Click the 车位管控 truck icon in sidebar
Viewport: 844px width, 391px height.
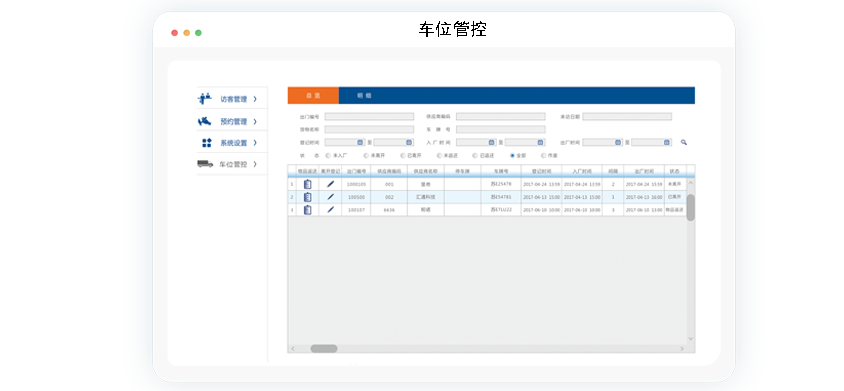205,164
